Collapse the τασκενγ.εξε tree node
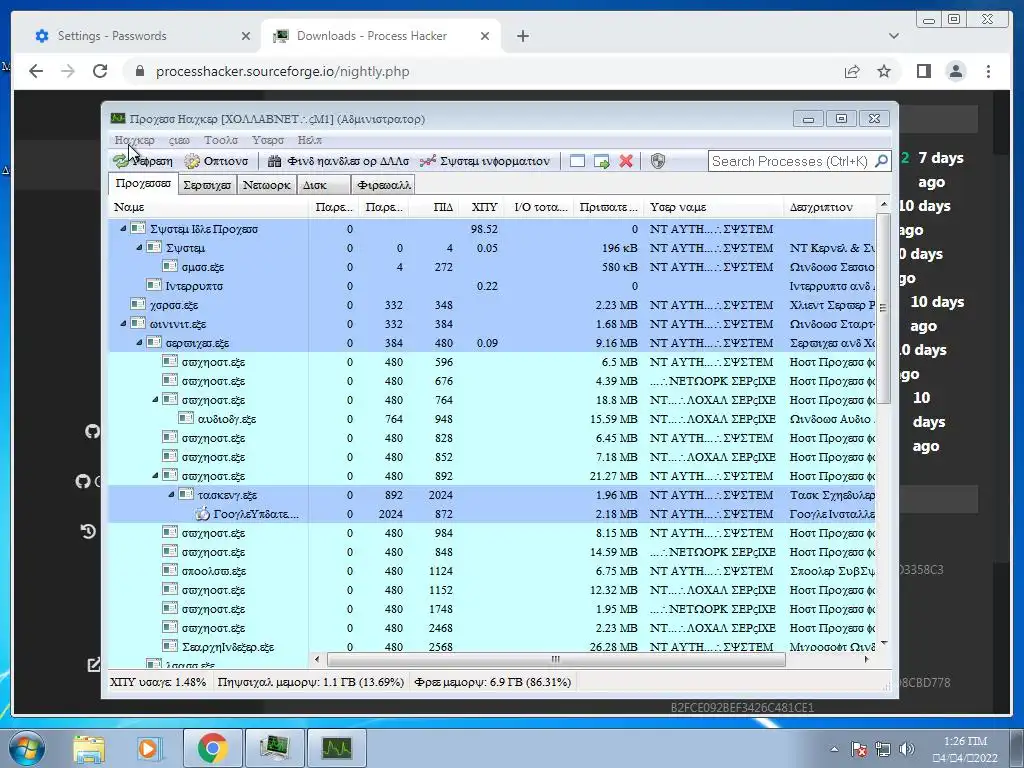This screenshot has width=1024, height=768. [171, 494]
